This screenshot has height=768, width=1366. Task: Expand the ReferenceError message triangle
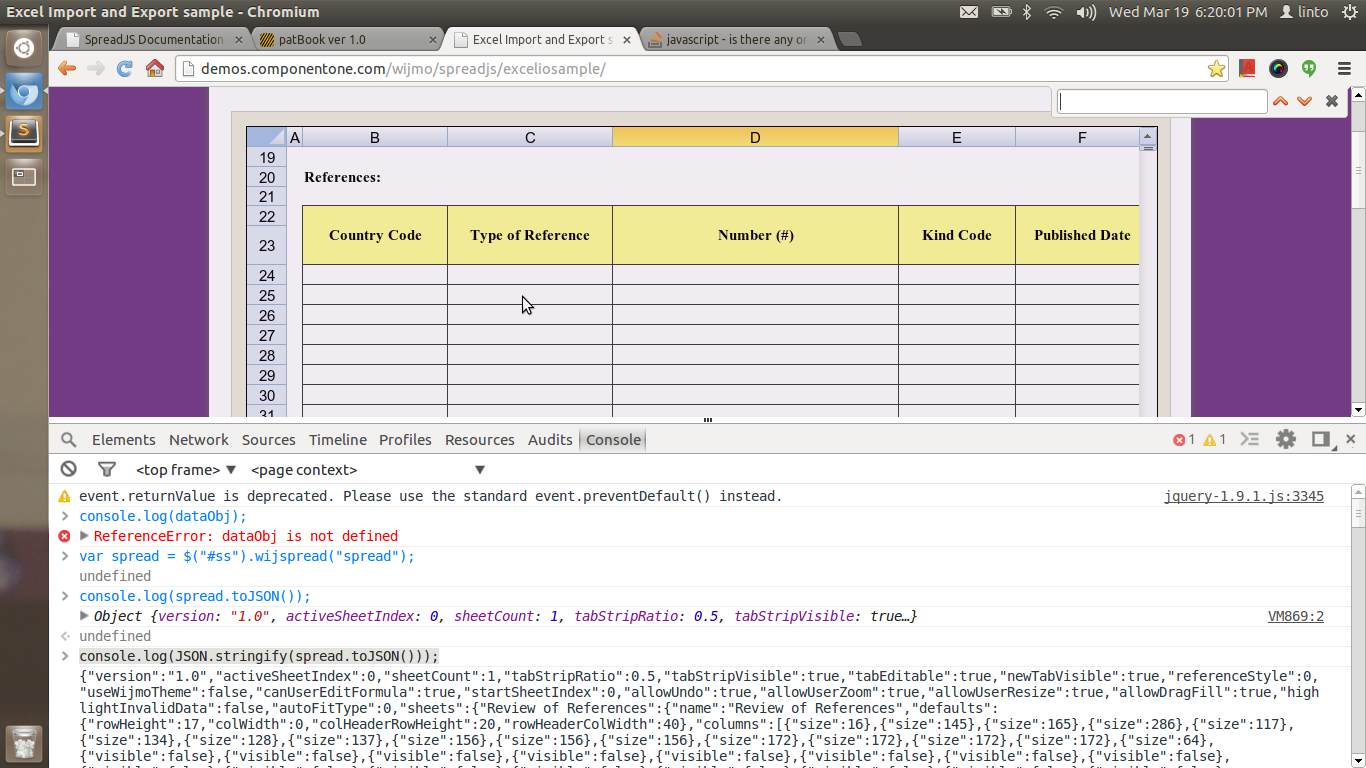85,536
